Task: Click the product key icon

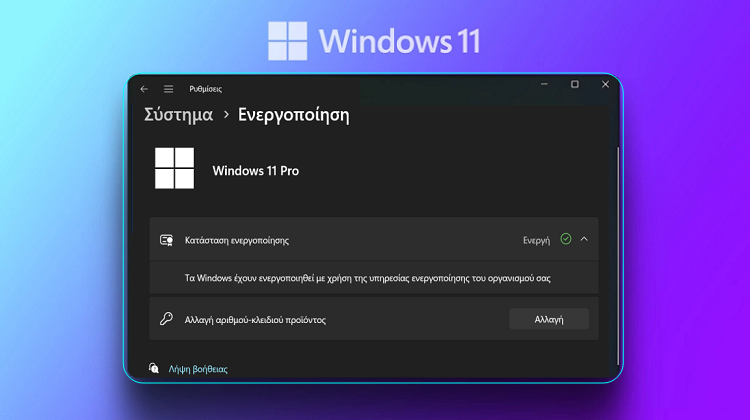Action: tap(166, 319)
